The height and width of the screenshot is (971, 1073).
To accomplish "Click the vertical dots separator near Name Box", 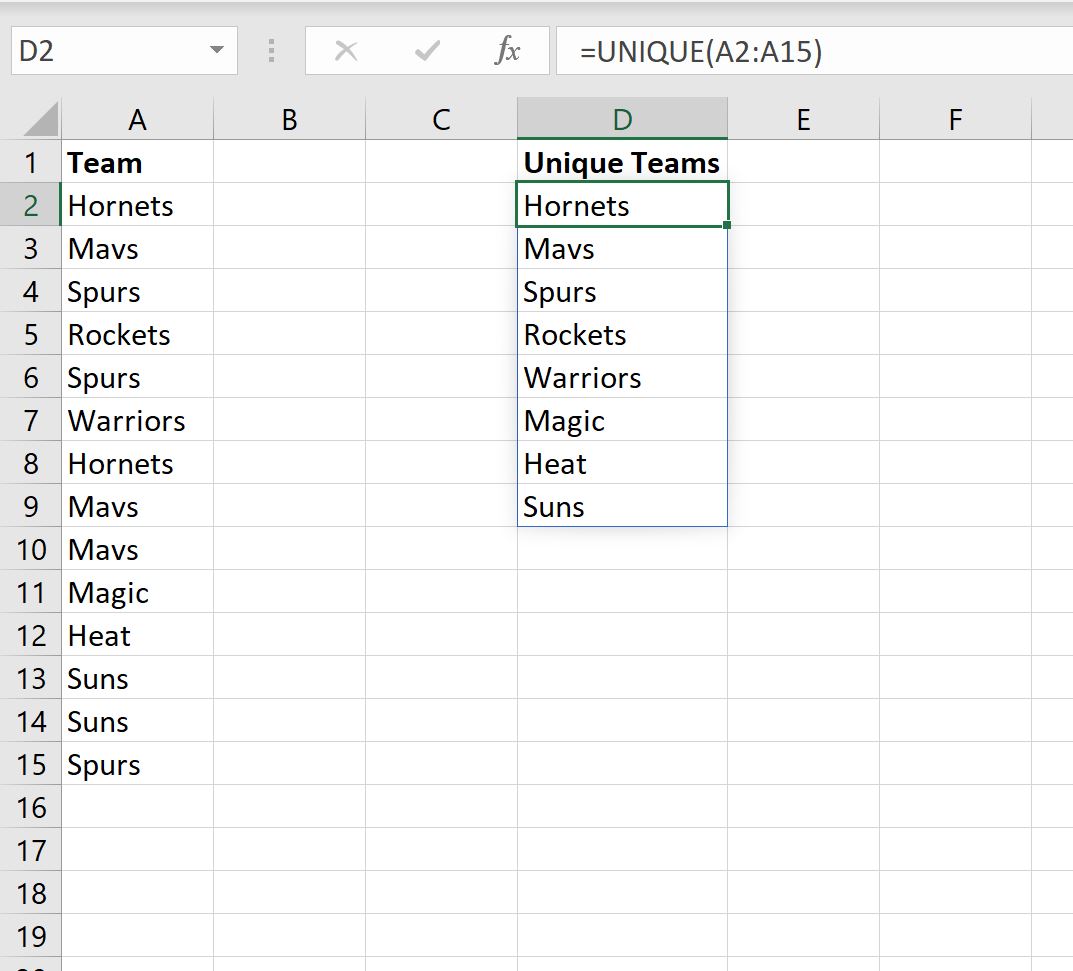I will click(x=271, y=52).
